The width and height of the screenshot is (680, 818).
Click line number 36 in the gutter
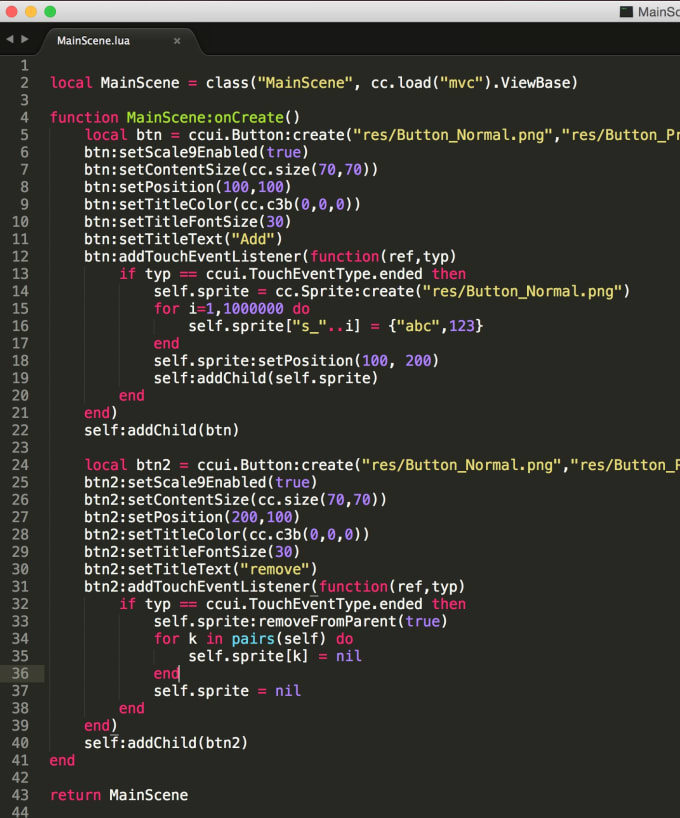click(x=20, y=673)
